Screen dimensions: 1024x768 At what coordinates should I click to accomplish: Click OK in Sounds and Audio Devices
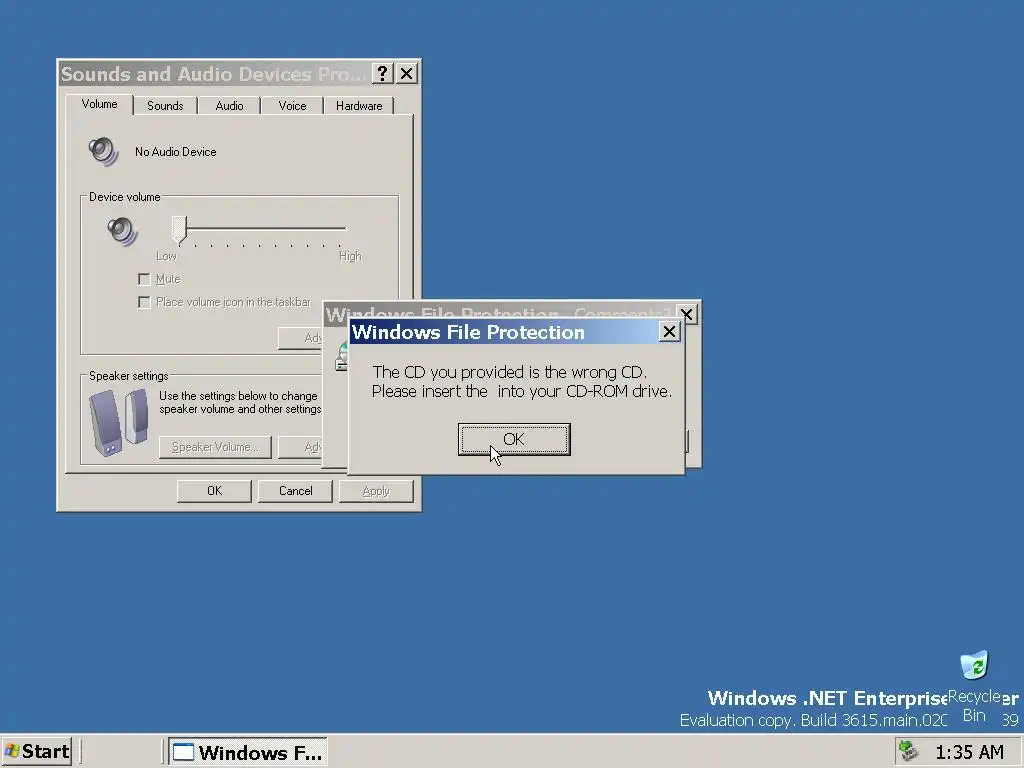(214, 491)
